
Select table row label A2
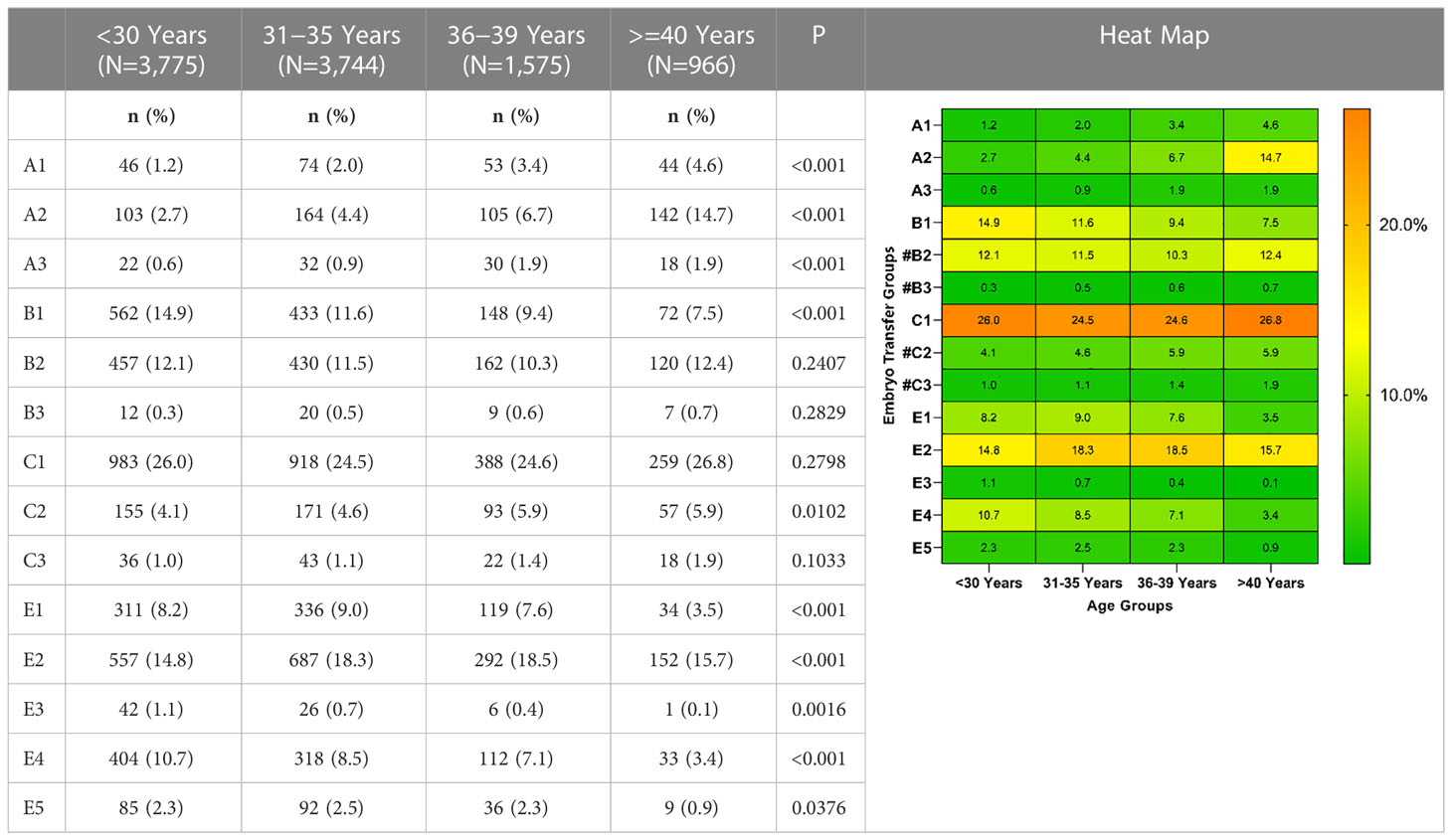click(x=36, y=215)
